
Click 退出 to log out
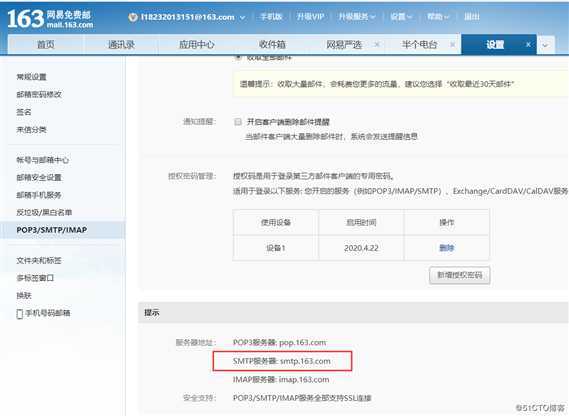(472, 17)
